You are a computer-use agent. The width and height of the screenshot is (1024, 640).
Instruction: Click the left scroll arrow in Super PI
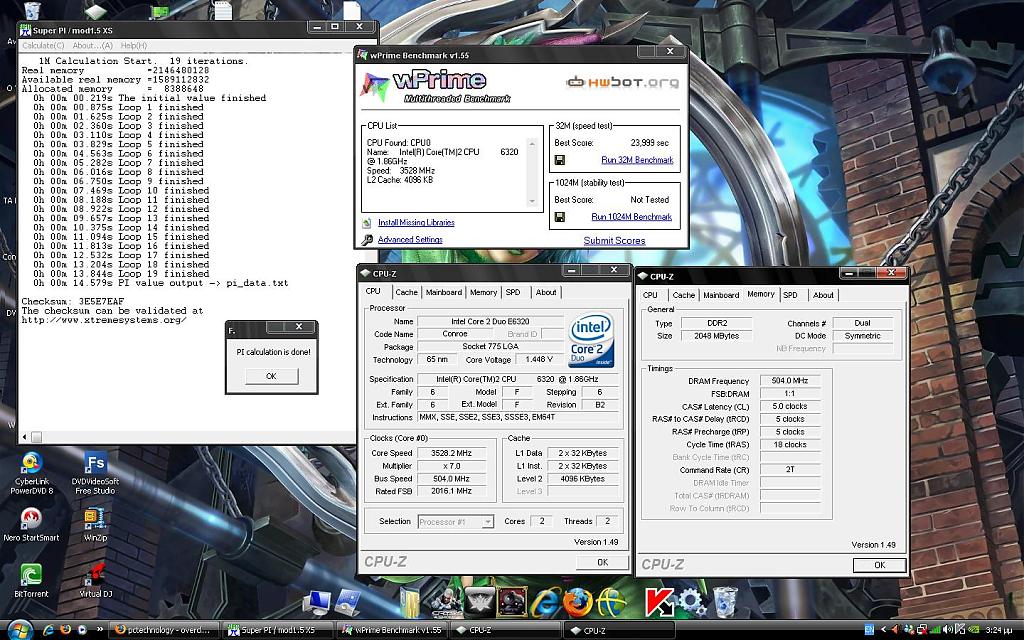point(25,436)
